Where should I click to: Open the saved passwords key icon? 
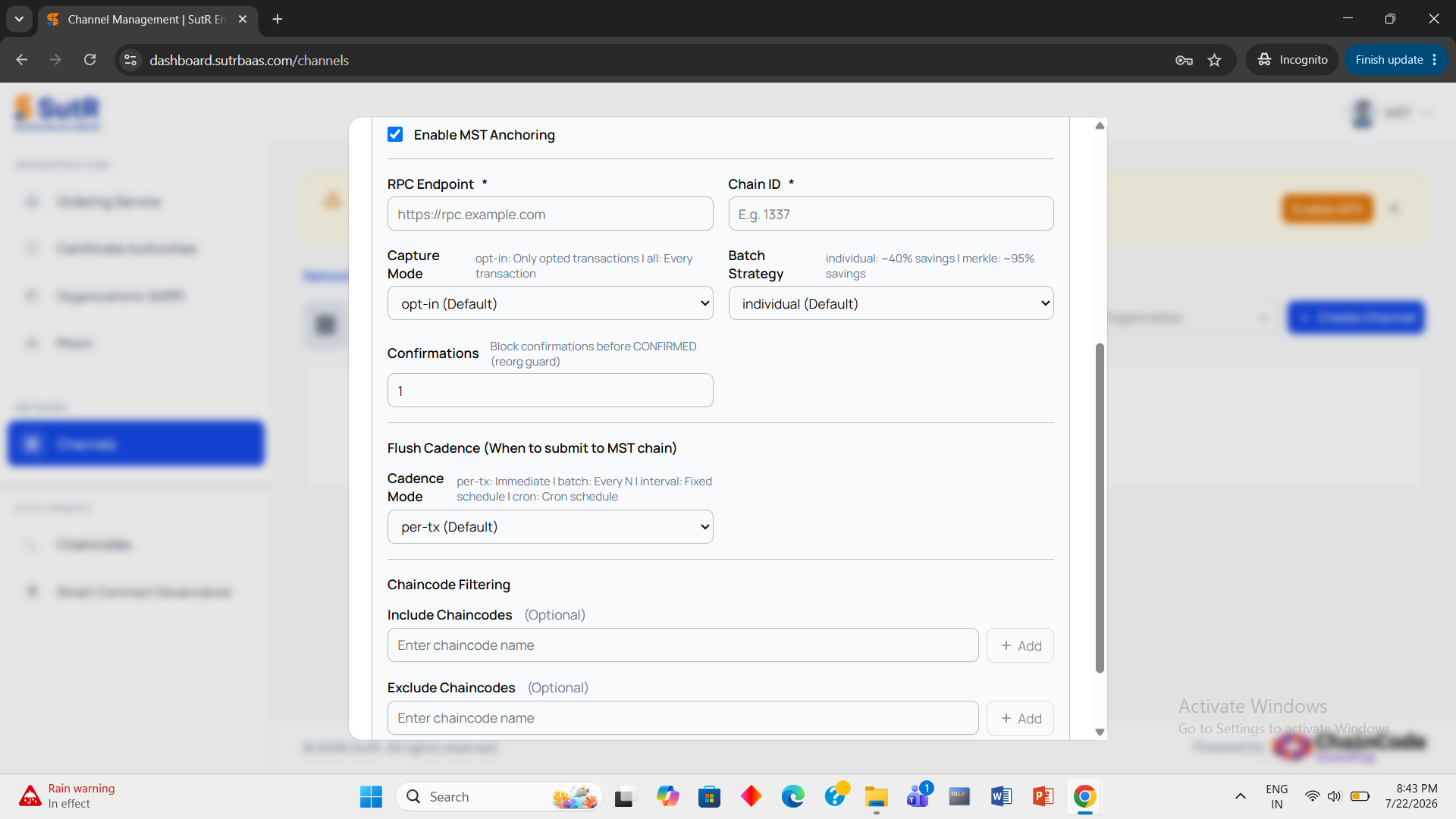(1184, 60)
